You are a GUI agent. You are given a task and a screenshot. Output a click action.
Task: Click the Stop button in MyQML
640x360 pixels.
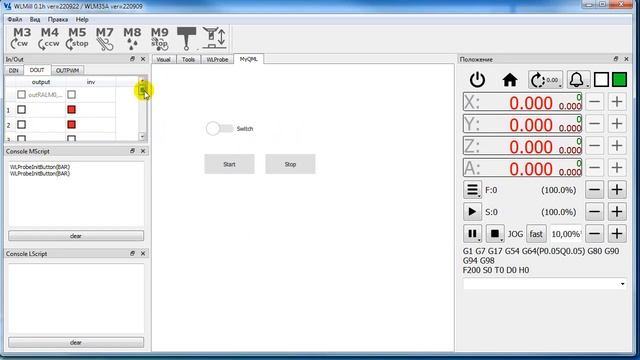[x=290, y=164]
